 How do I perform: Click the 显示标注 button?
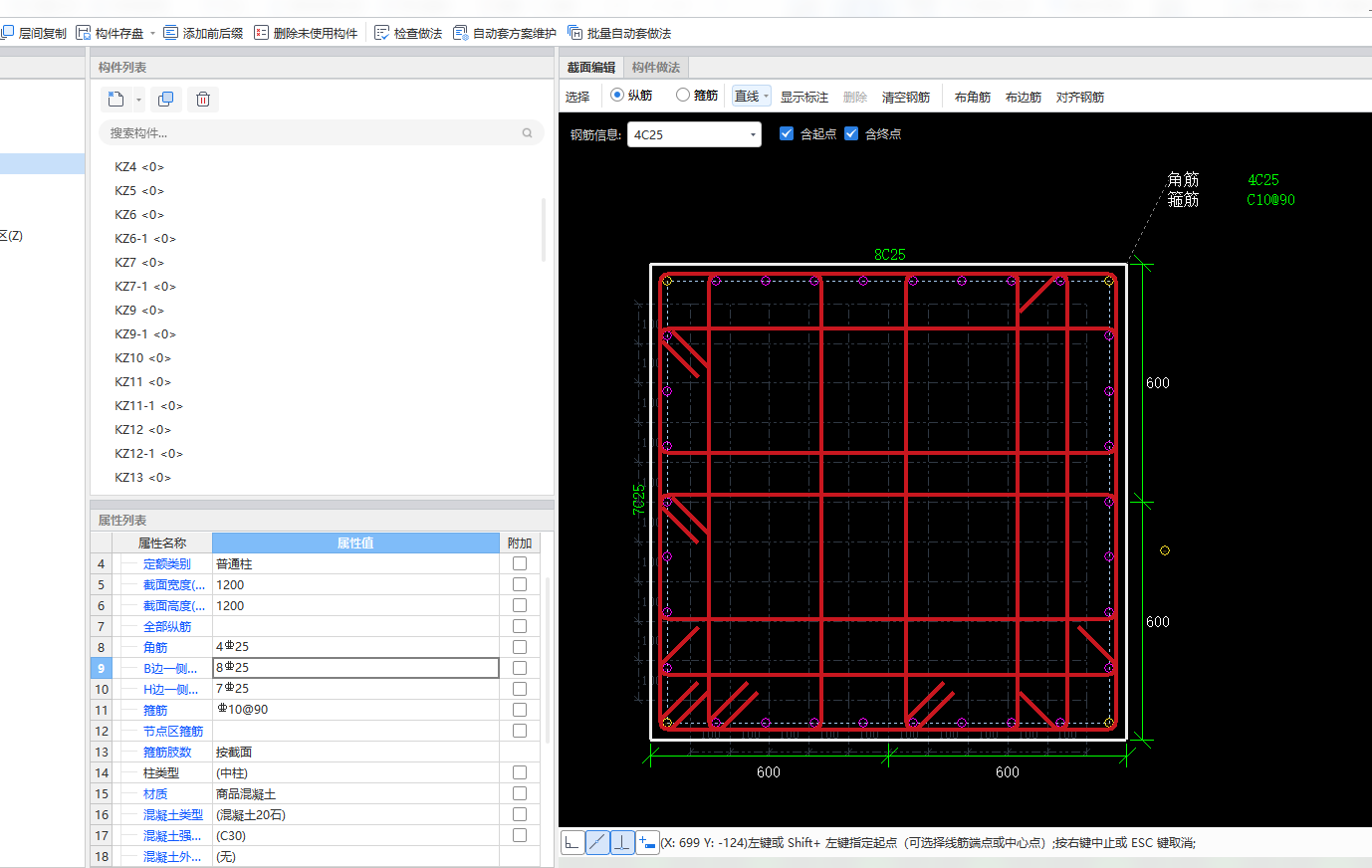click(x=804, y=97)
